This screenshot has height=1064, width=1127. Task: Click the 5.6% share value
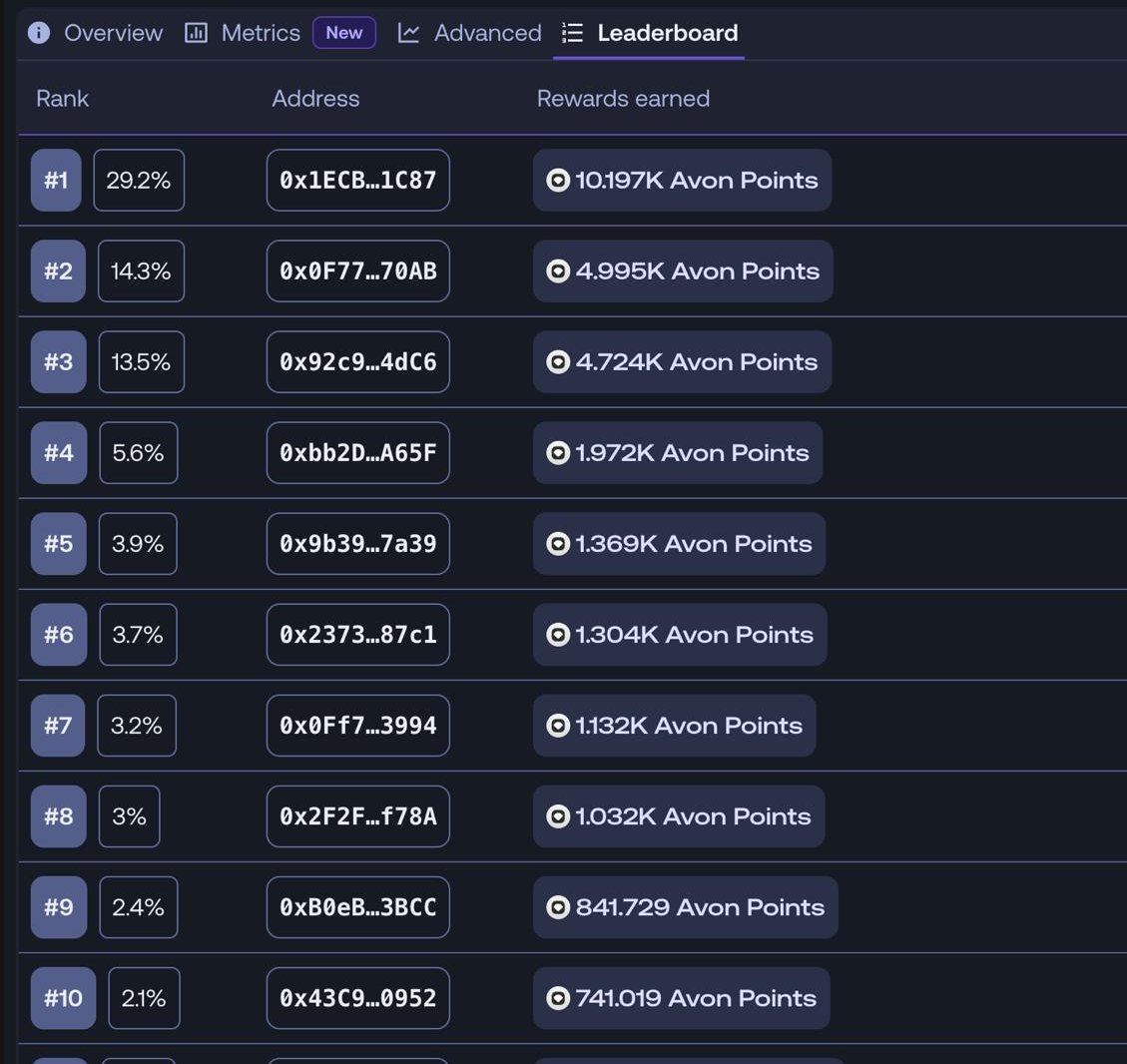point(139,452)
